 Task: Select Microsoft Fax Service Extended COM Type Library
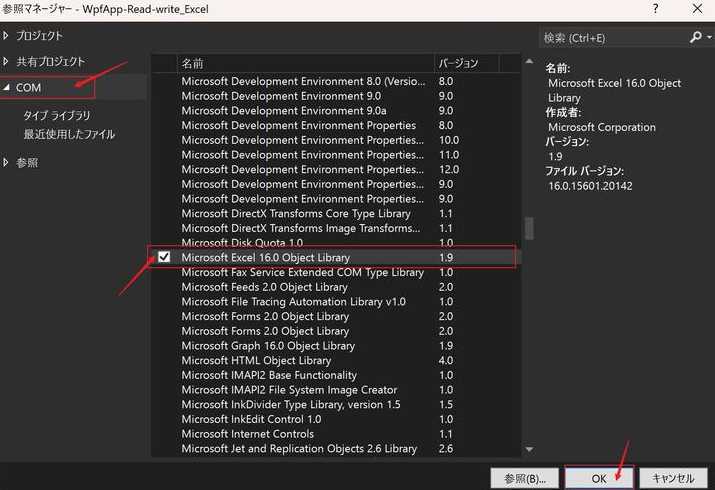pyautogui.click(x=335, y=272)
